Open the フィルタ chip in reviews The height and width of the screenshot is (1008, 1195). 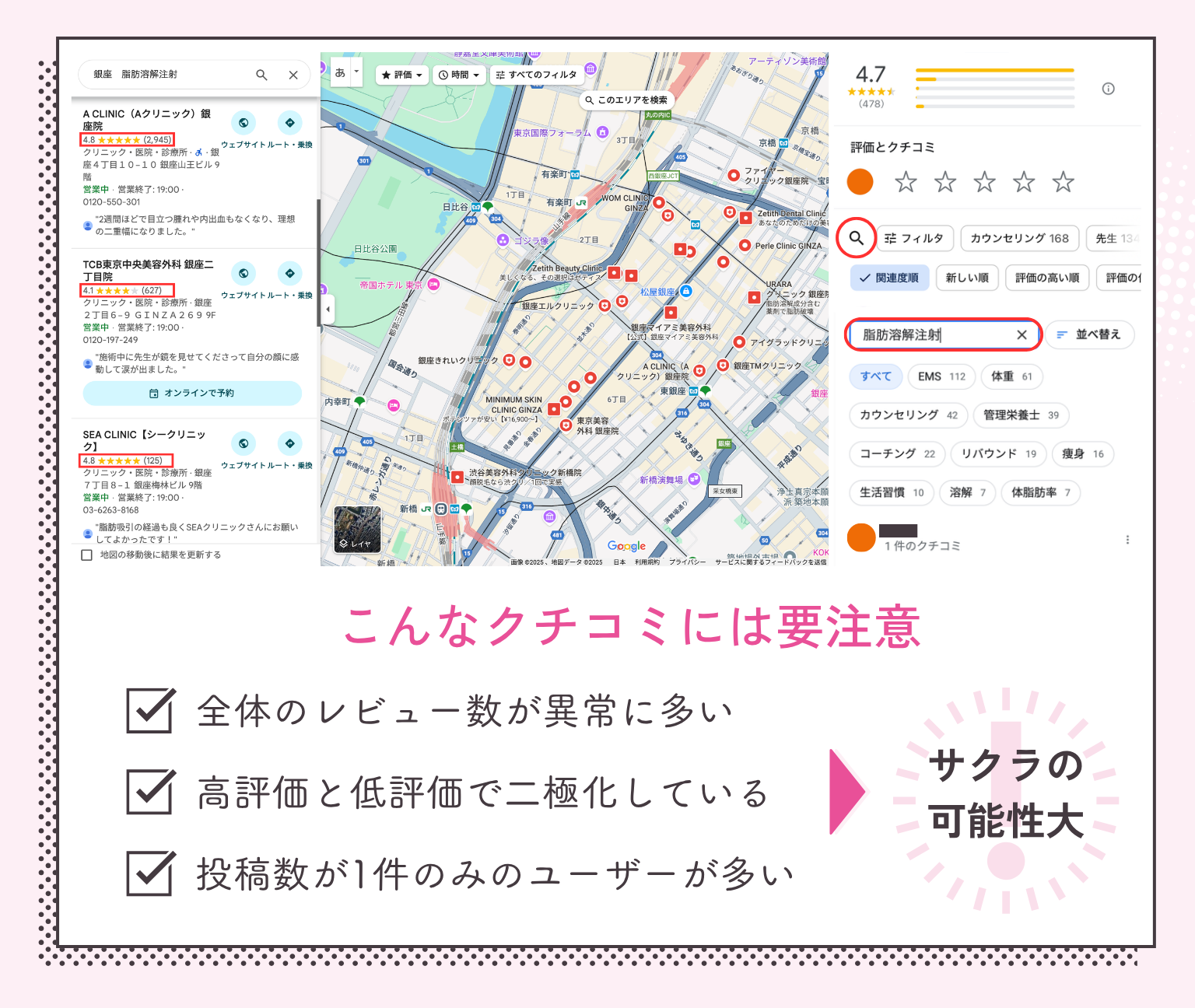[914, 238]
